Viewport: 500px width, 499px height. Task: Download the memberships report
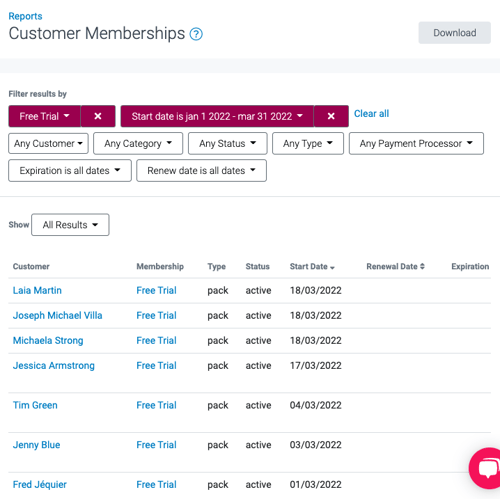coord(455,33)
